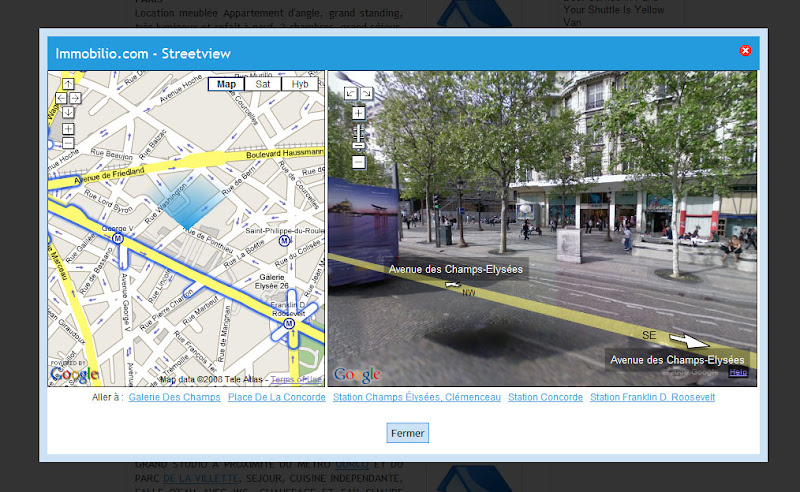Zoom out on the street map

tap(68, 143)
